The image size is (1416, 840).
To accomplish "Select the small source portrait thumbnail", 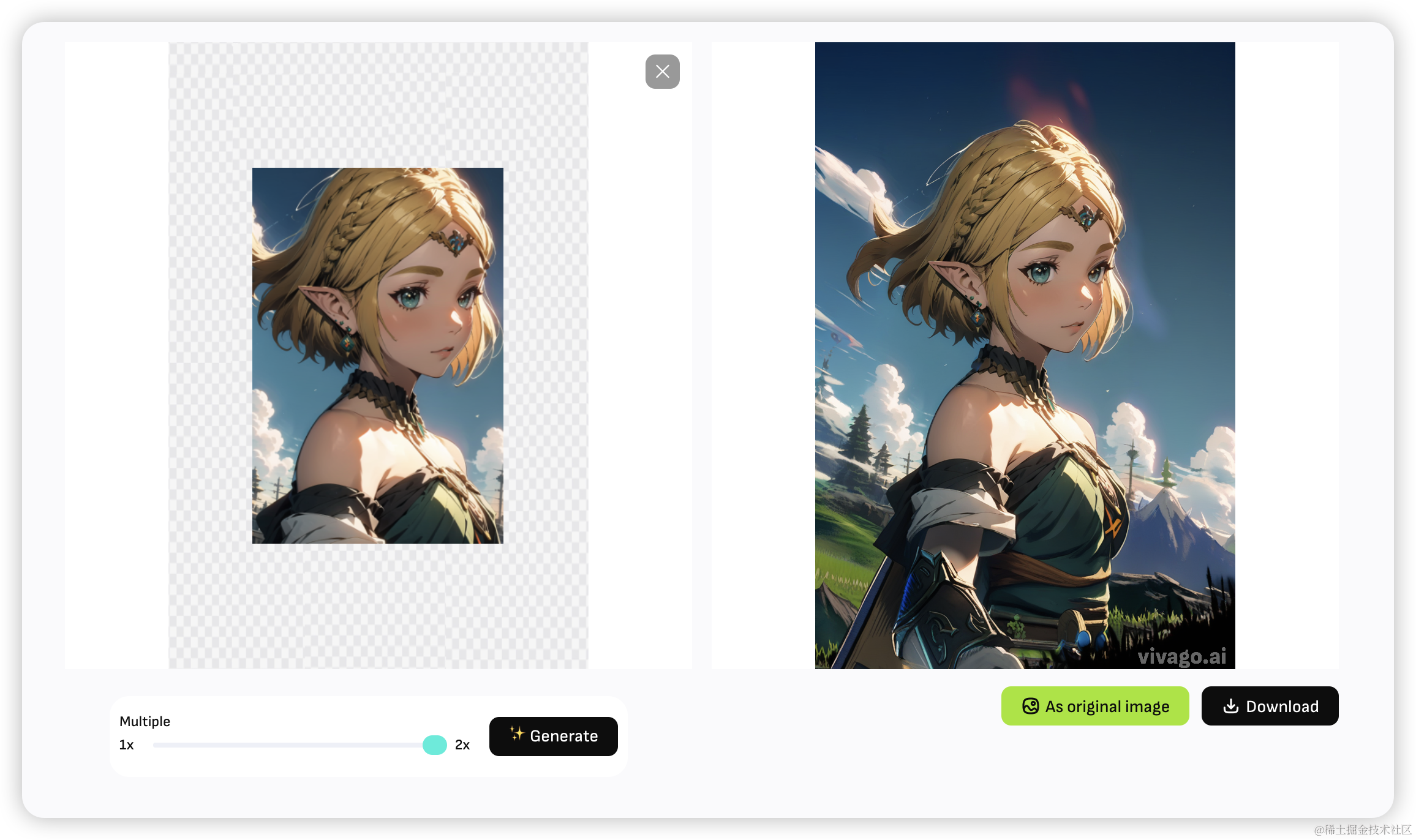I will pyautogui.click(x=377, y=356).
